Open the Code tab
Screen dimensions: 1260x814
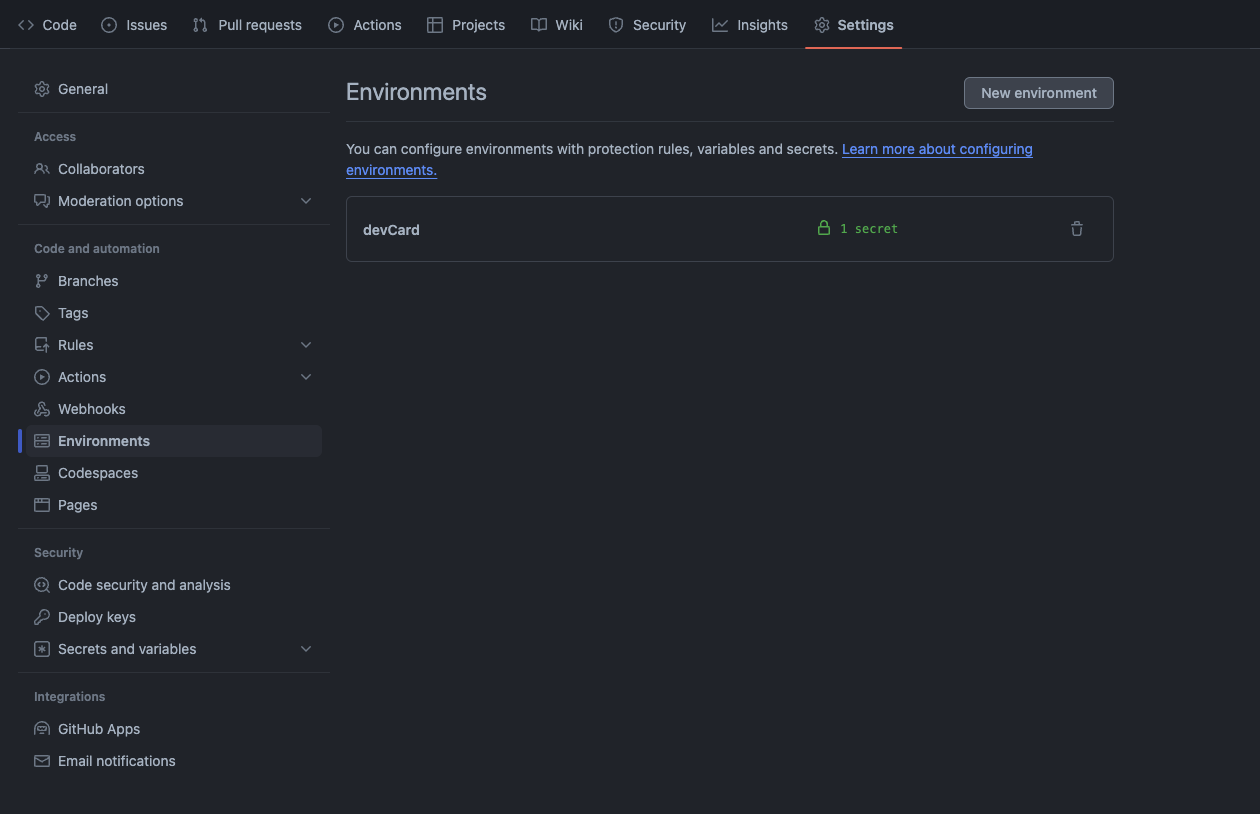[47, 25]
